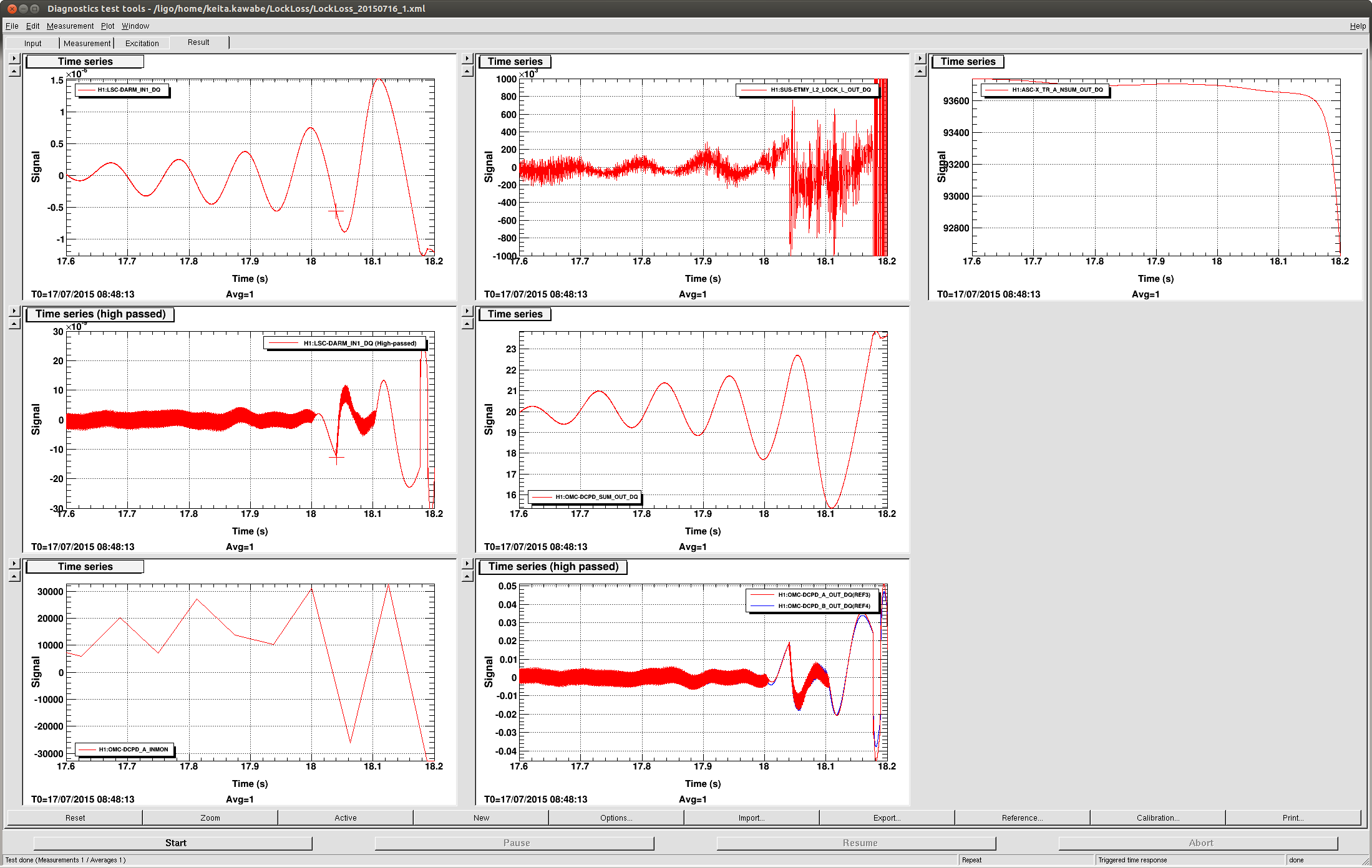Open the Help menu
This screenshot has height=868, width=1372.
tap(1358, 26)
